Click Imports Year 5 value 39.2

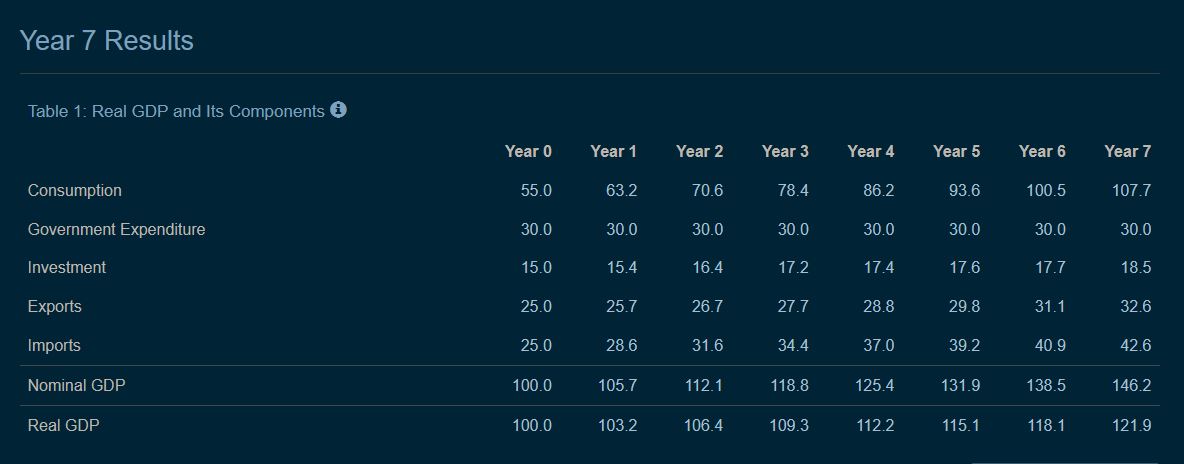tap(964, 345)
